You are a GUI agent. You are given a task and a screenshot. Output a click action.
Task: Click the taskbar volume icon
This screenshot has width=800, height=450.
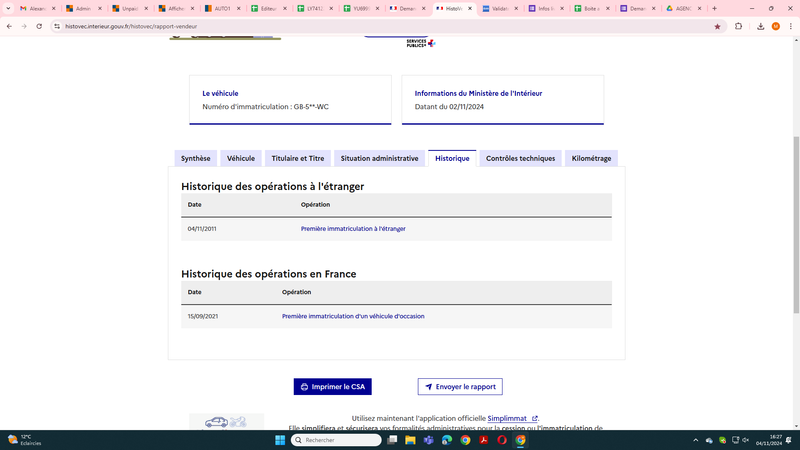[745, 440]
